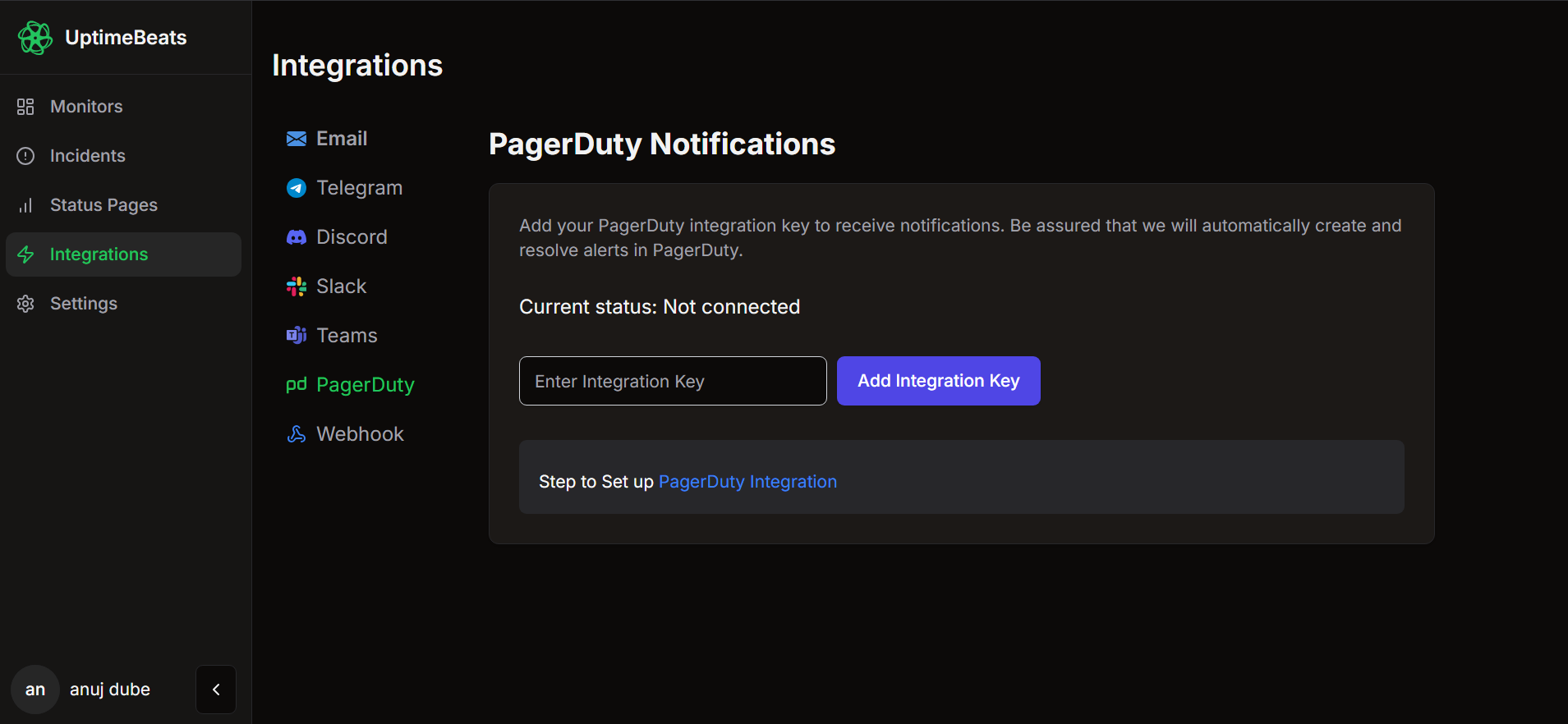Collapse the sidebar with the chevron button

coord(216,690)
